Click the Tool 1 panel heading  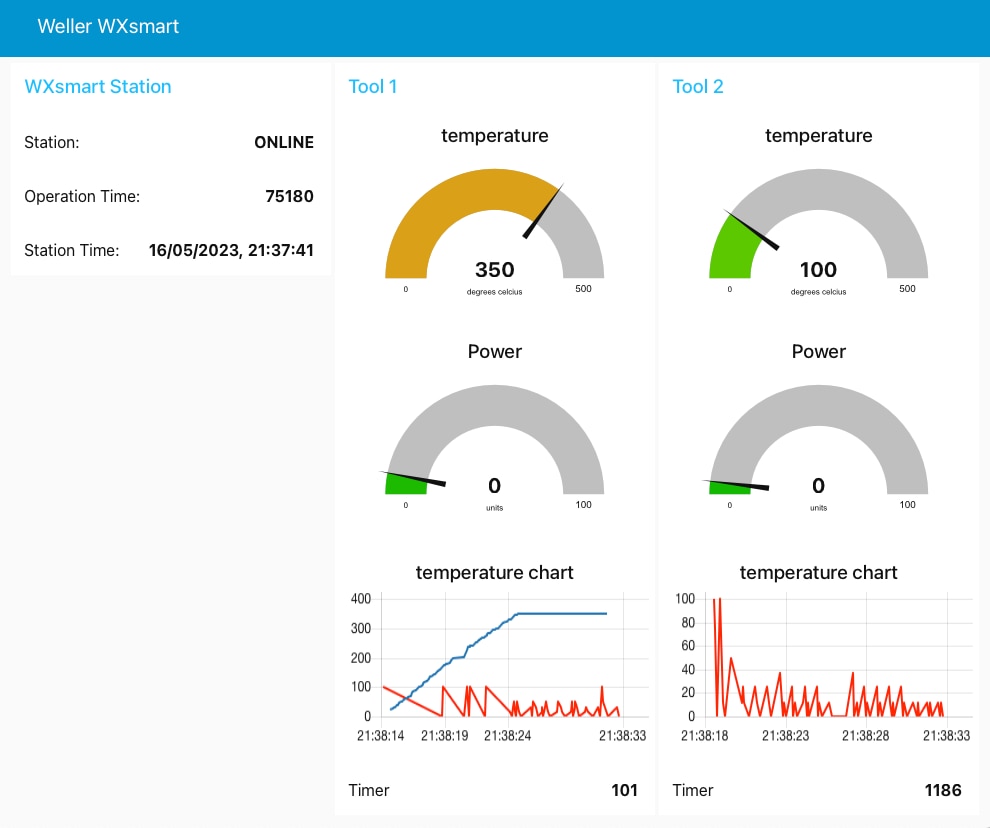[x=373, y=86]
